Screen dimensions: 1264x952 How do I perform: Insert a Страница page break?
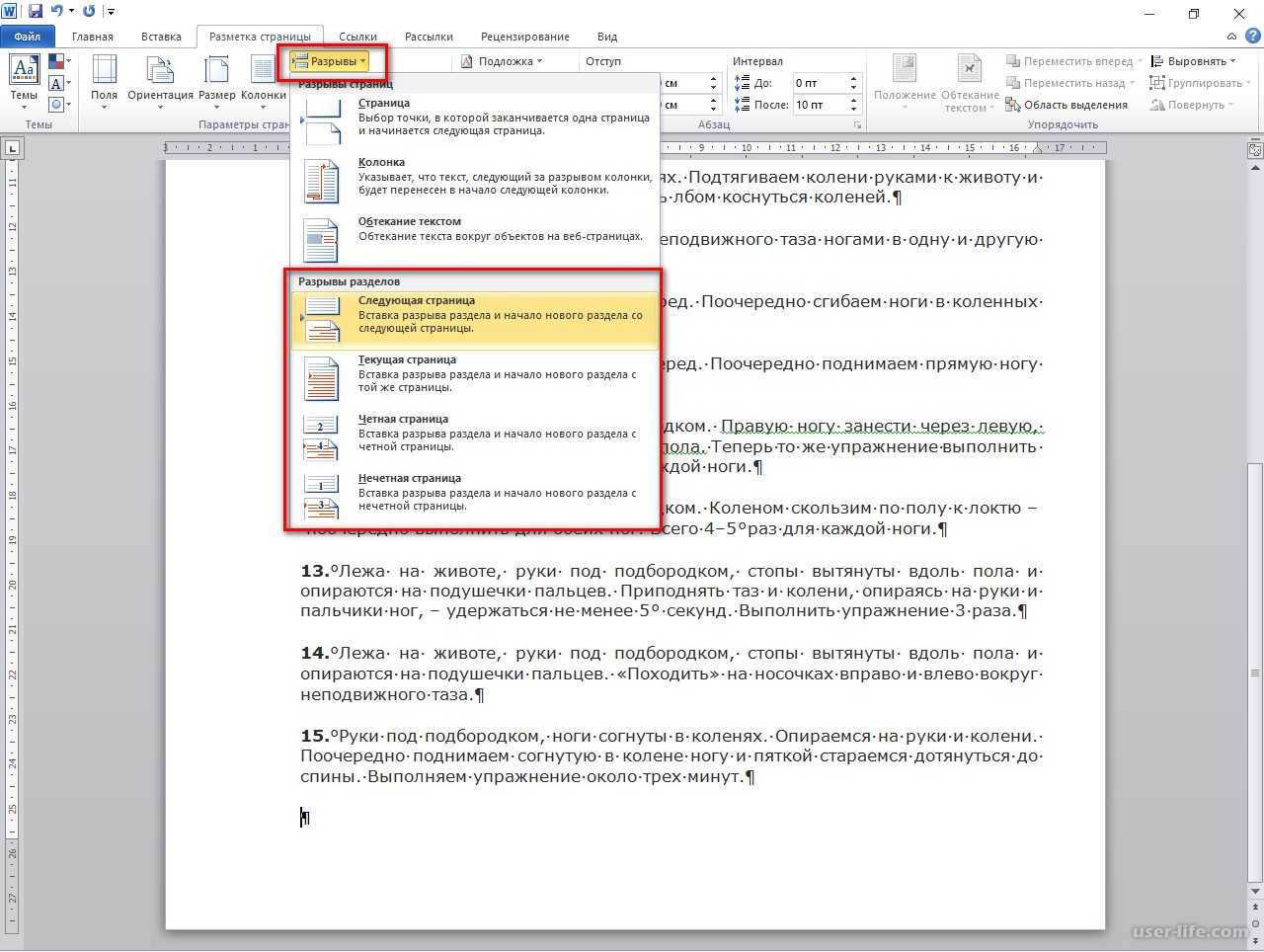[x=475, y=121]
